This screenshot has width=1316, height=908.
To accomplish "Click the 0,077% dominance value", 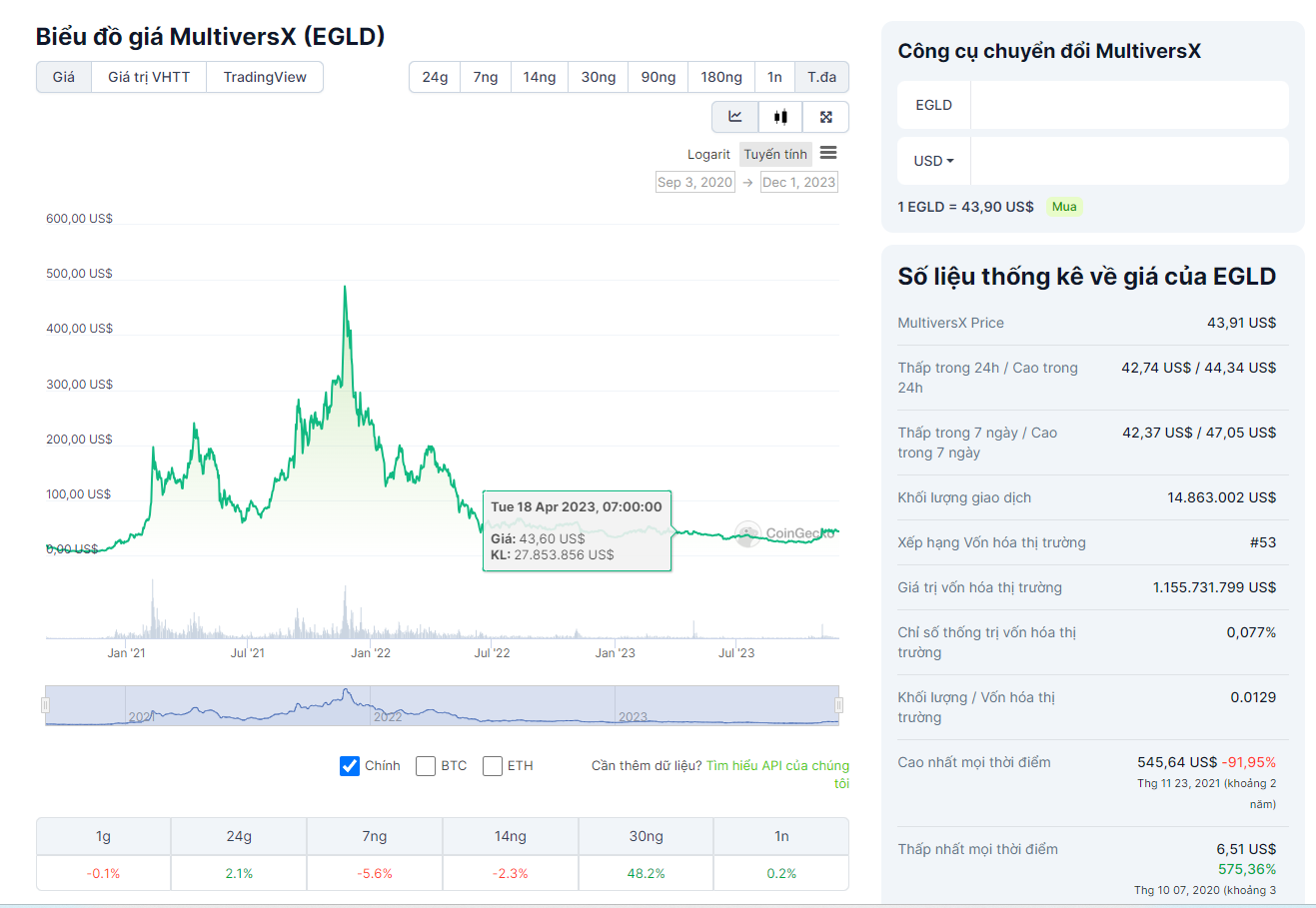I will (x=1251, y=632).
